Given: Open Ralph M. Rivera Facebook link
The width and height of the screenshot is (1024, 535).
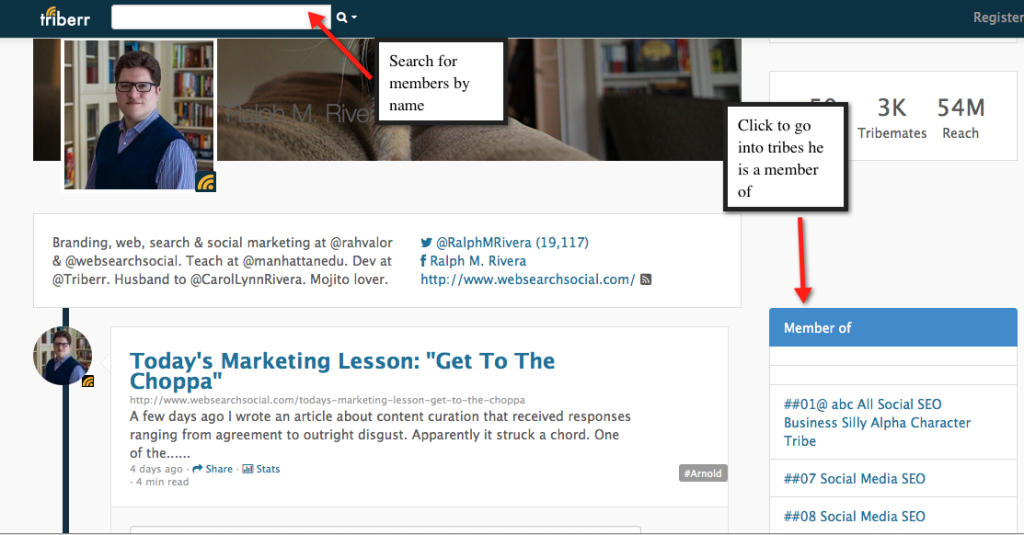Looking at the screenshot, I should 478,261.
